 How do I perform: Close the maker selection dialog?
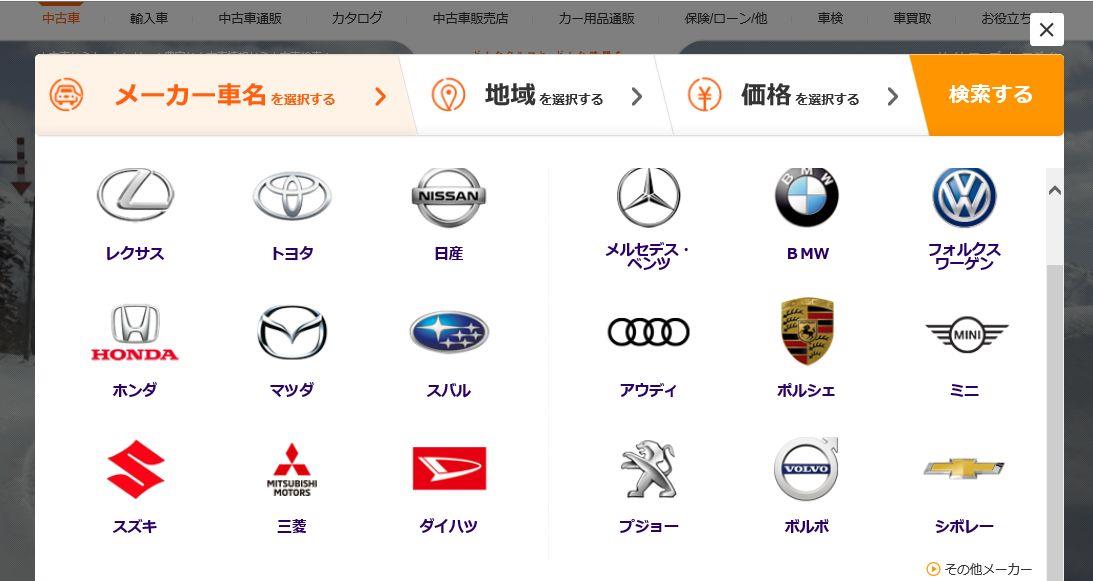(x=1047, y=30)
